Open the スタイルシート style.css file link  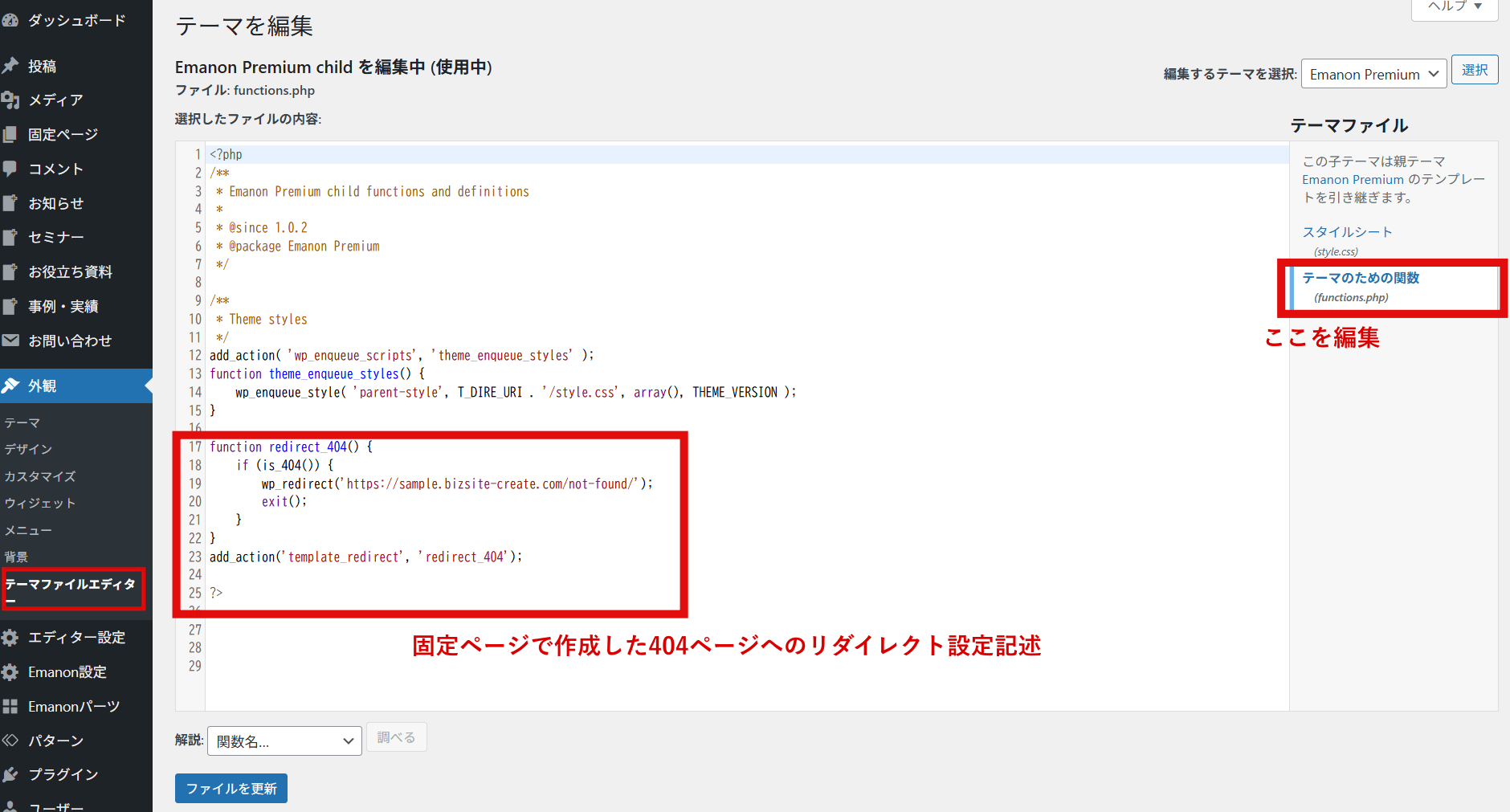1347,232
